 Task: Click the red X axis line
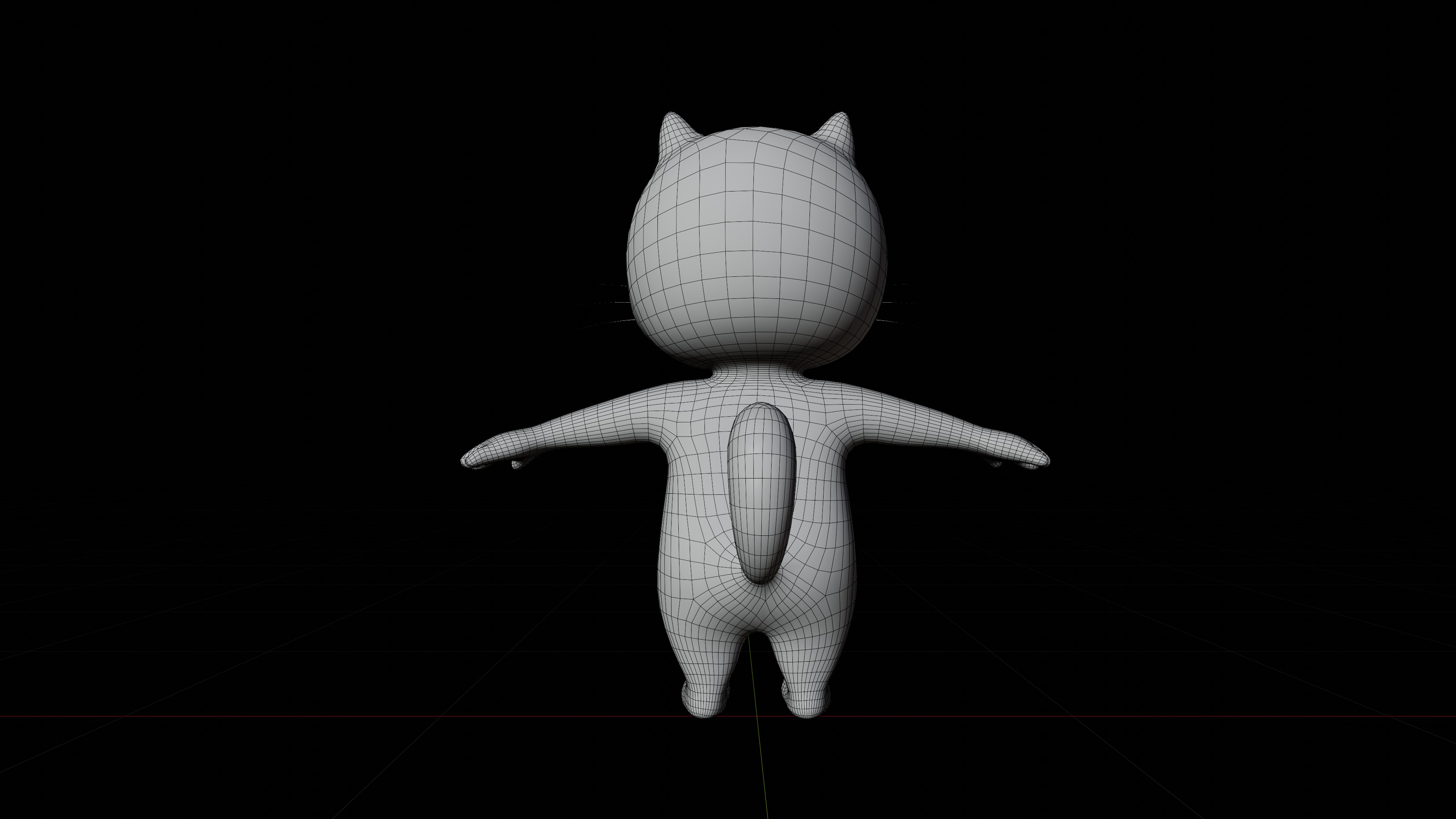(339, 717)
